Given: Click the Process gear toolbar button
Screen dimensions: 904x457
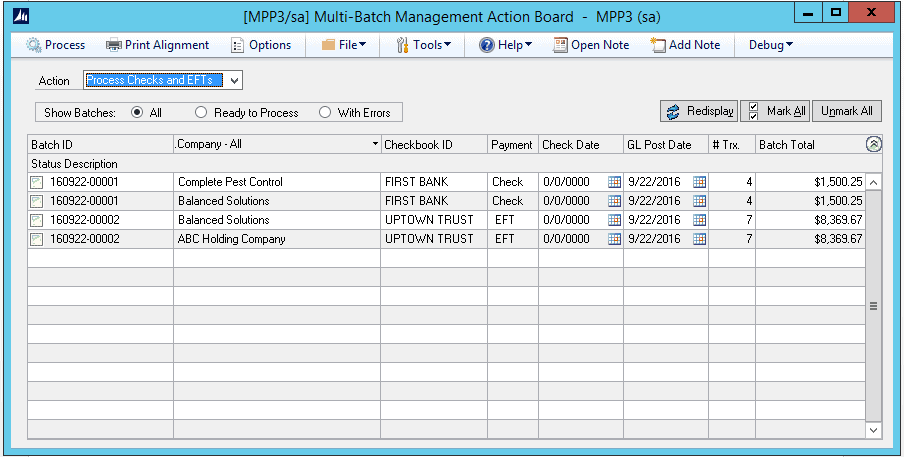Looking at the screenshot, I should [x=55, y=45].
